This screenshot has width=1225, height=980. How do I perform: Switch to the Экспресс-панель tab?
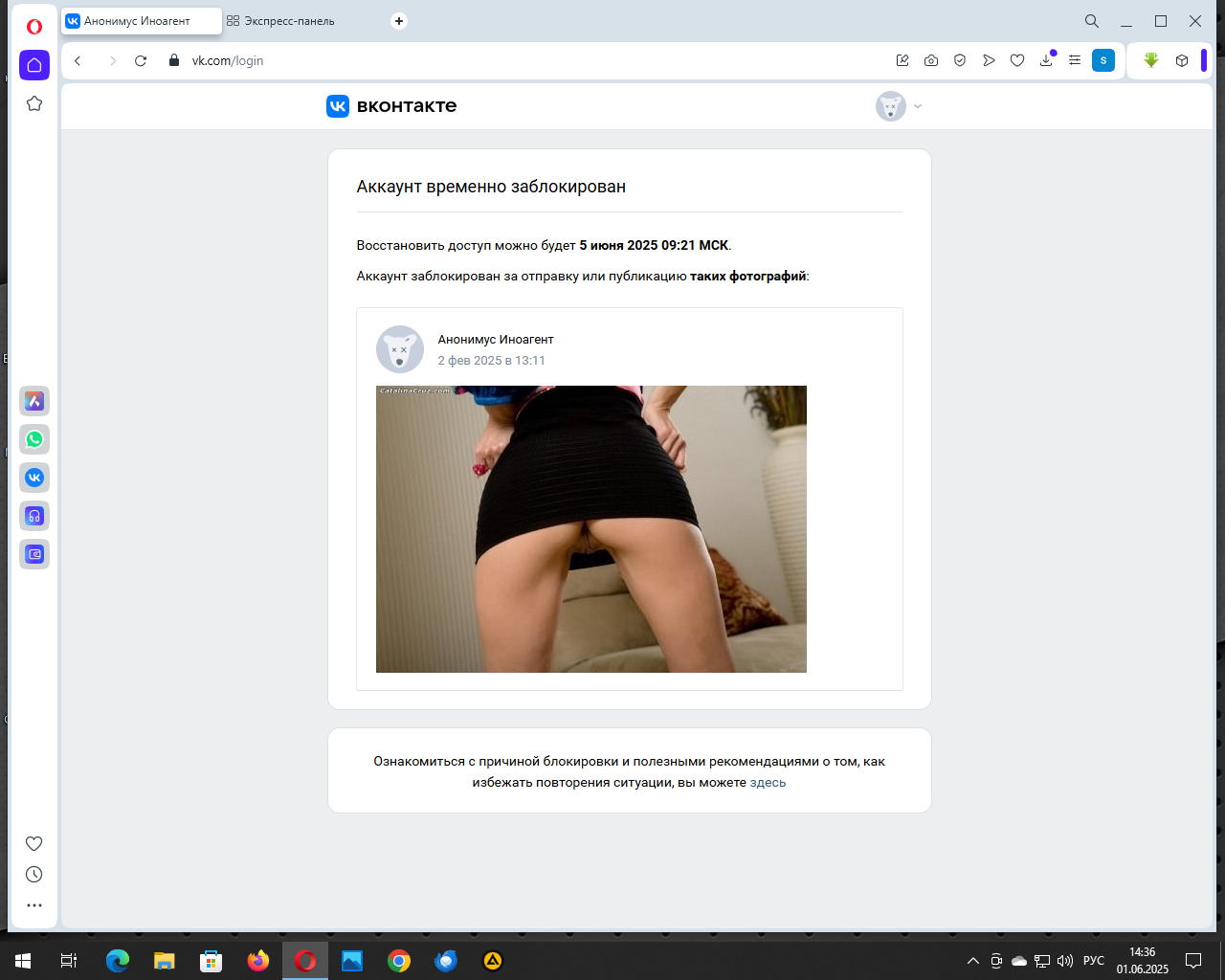[290, 21]
